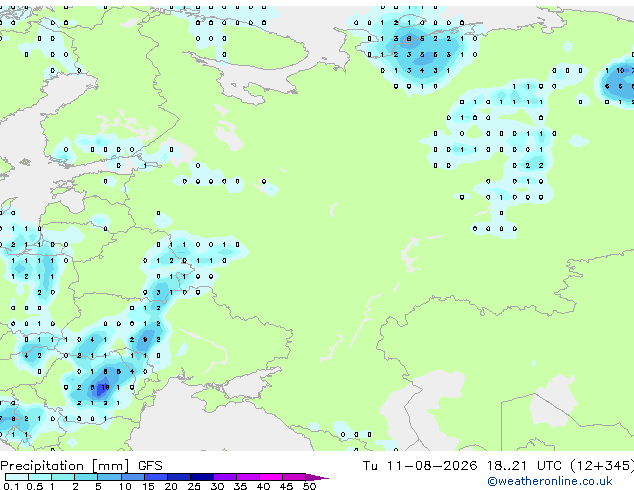Image resolution: width=634 pixels, height=490 pixels.
Task: Select the 35–40 mm legend swatch
Action: coord(247,477)
